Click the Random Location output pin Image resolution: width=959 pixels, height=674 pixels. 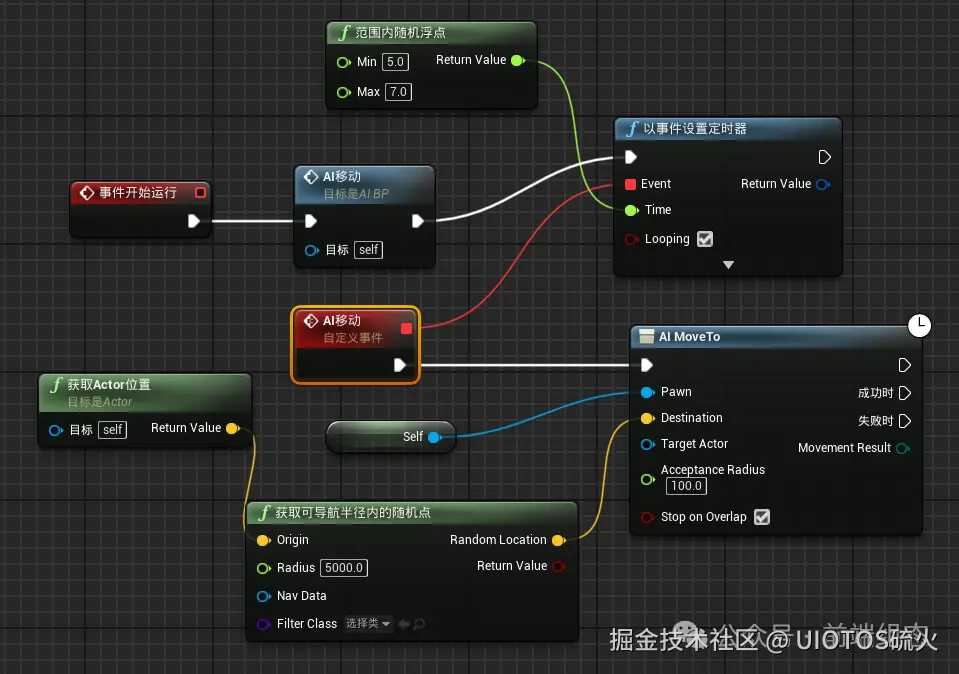(558, 541)
